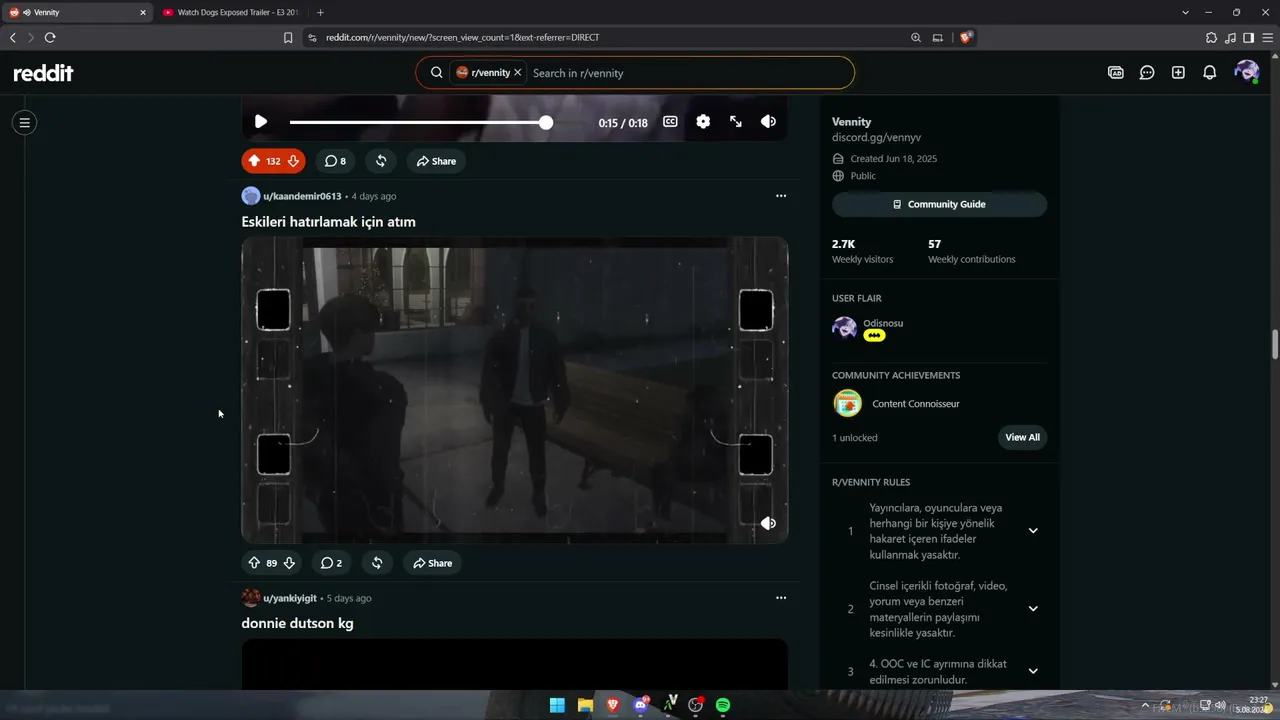Open the 'donnie dutson kg' post
Image resolution: width=1280 pixels, height=720 pixels.
pyautogui.click(x=297, y=623)
